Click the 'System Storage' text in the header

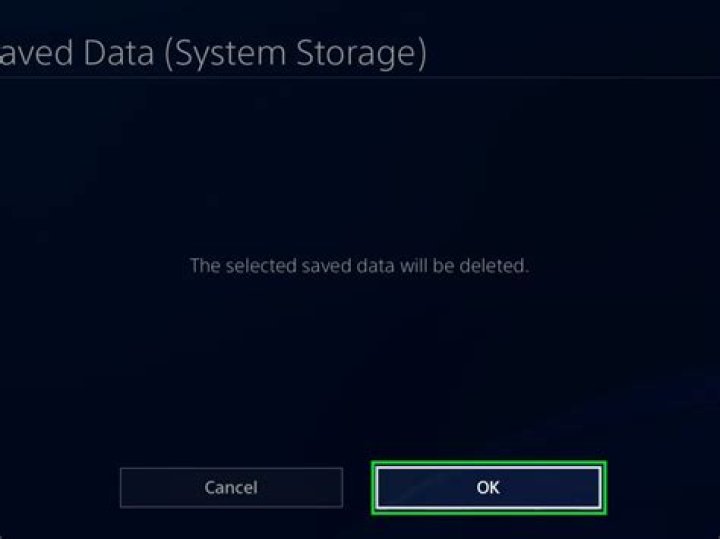pyautogui.click(x=296, y=54)
